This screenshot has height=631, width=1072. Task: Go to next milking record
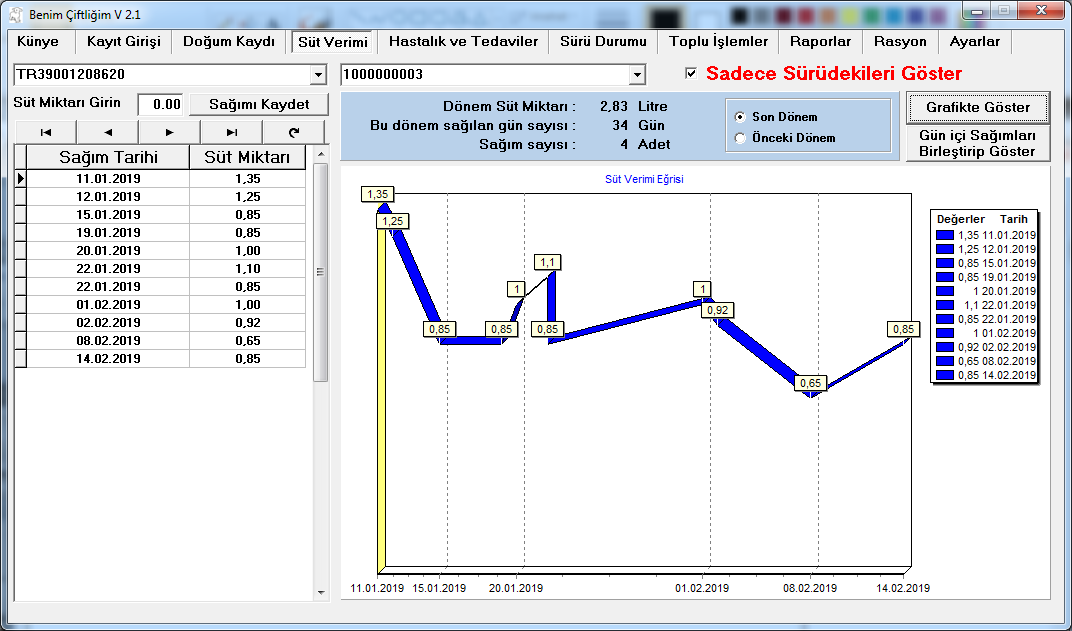pos(169,132)
